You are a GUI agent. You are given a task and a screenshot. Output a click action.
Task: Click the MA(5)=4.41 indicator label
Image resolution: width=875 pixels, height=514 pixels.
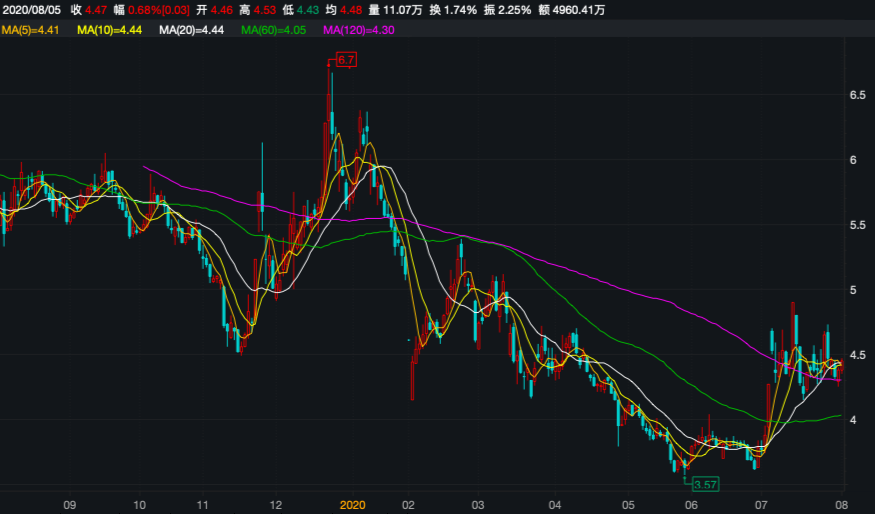point(31,31)
